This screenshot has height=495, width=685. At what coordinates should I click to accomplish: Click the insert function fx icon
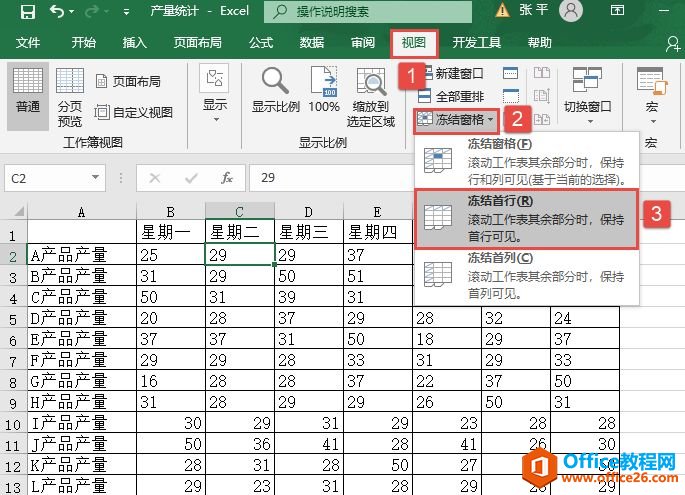click(226, 178)
